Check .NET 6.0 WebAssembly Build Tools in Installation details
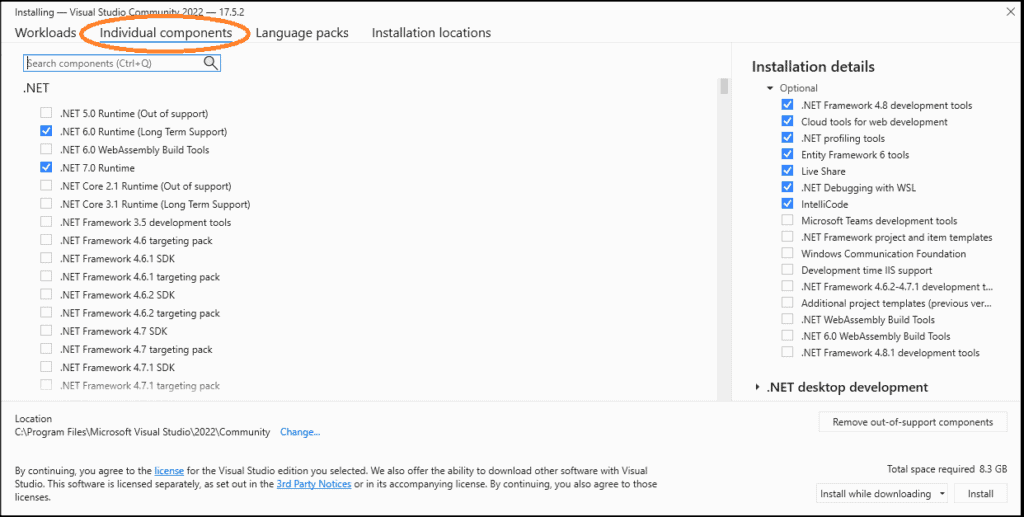Viewport: 1024px width, 517px height. 788,336
